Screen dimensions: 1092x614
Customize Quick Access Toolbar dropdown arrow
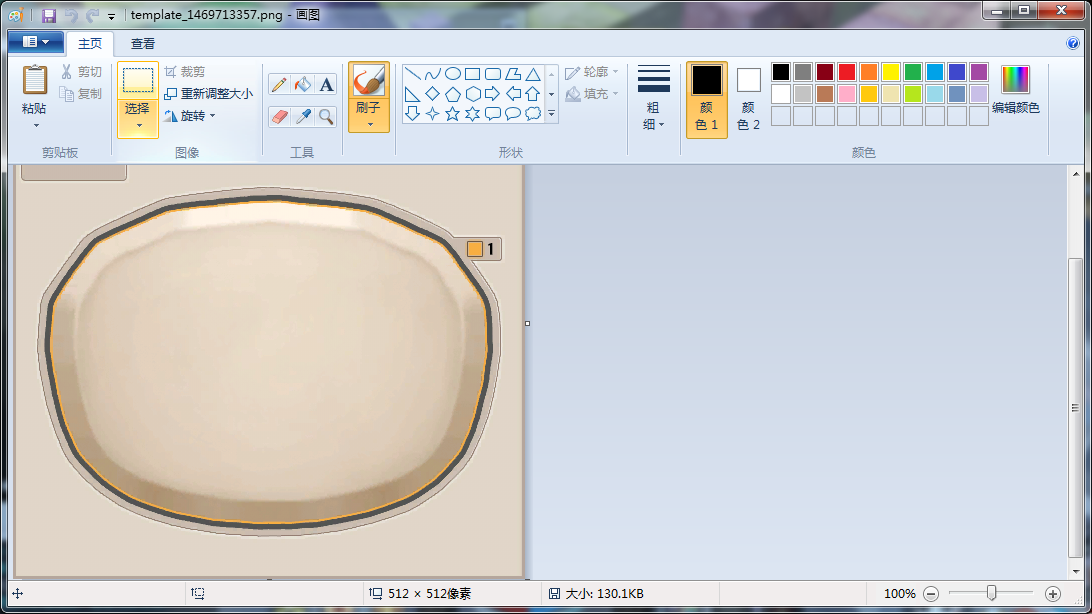(x=111, y=16)
